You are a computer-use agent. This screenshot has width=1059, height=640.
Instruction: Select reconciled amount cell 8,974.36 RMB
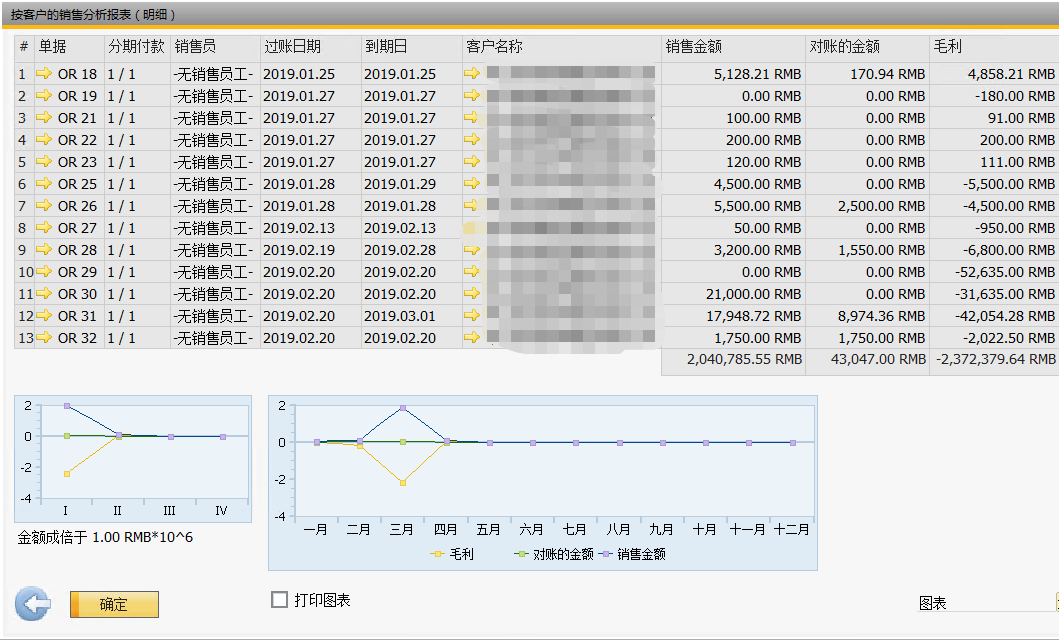point(867,316)
